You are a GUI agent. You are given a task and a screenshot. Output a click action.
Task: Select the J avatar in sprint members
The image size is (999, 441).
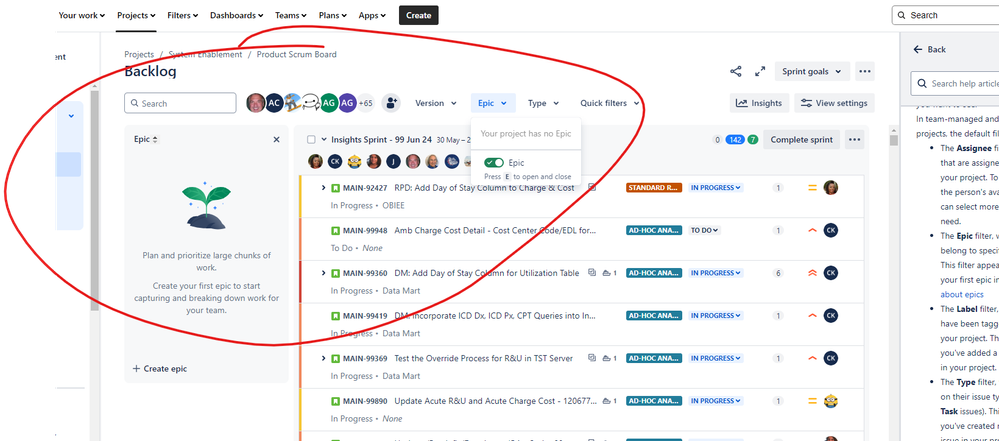[x=393, y=161]
